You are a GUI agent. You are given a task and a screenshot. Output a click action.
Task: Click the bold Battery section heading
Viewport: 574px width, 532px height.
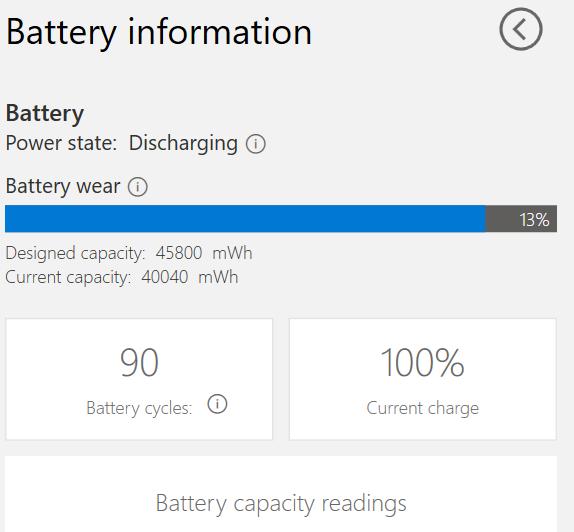[x=45, y=114]
